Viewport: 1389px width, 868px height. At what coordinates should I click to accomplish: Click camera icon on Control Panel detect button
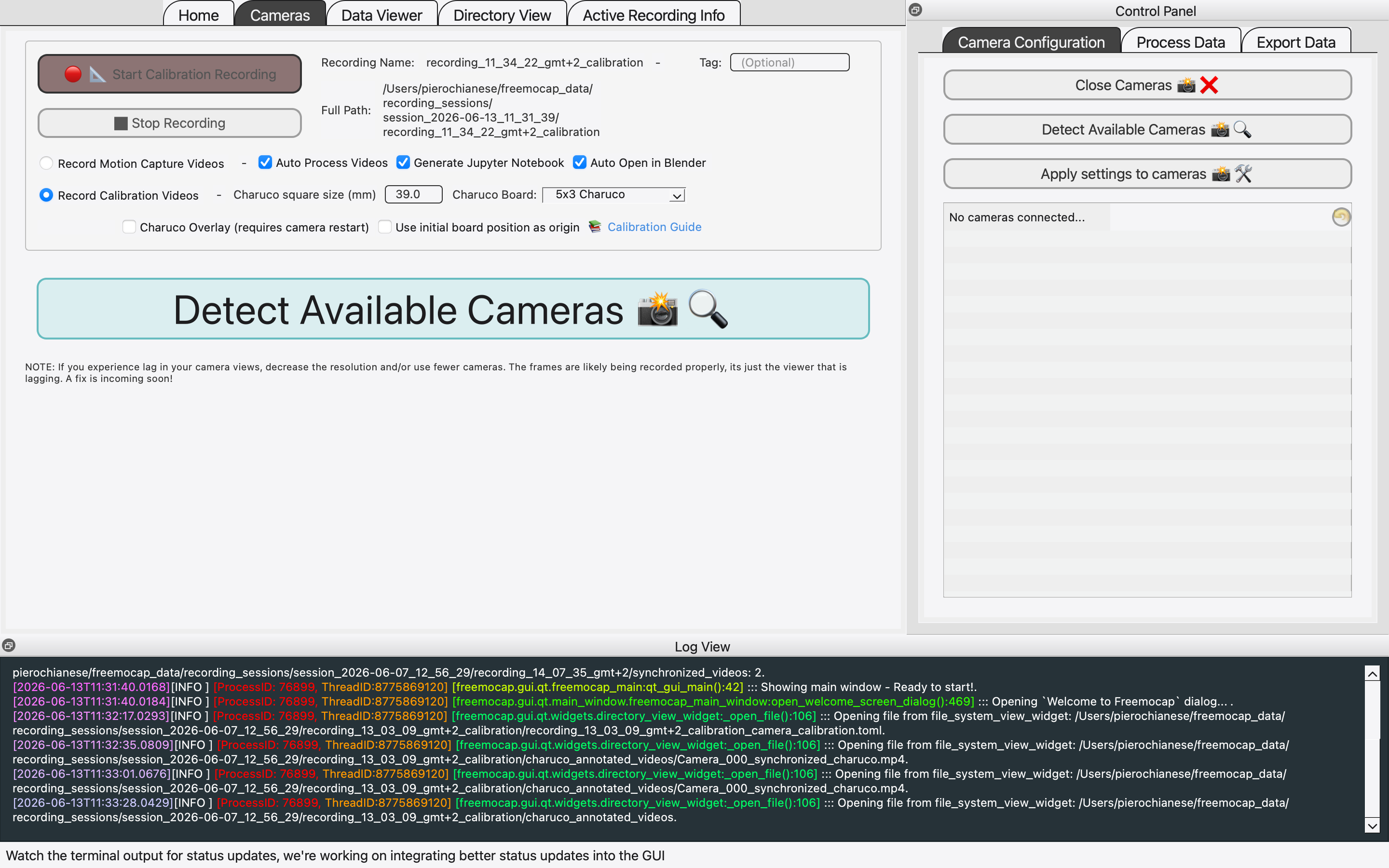click(1220, 129)
